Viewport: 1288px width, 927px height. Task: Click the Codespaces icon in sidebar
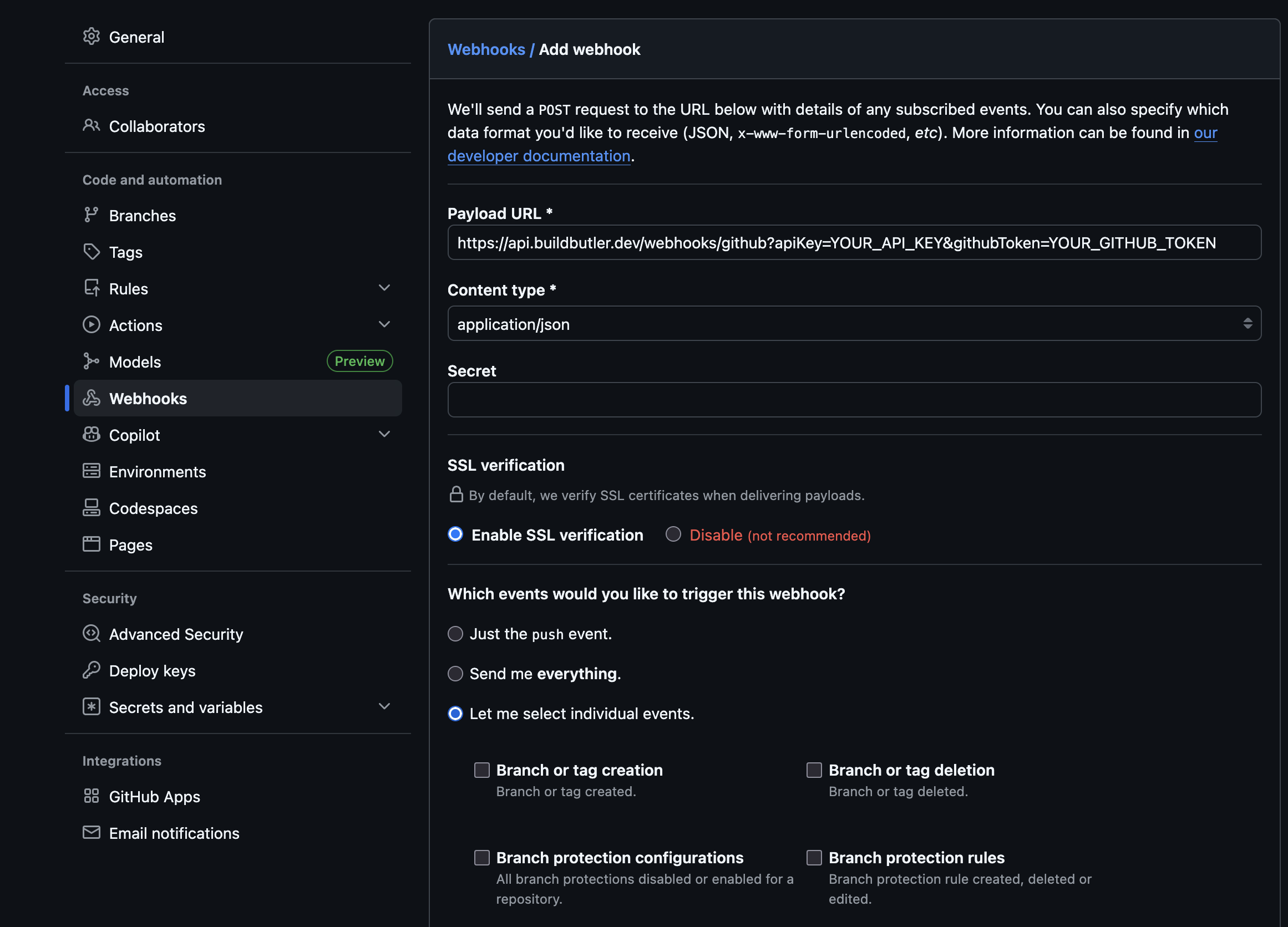click(x=91, y=507)
